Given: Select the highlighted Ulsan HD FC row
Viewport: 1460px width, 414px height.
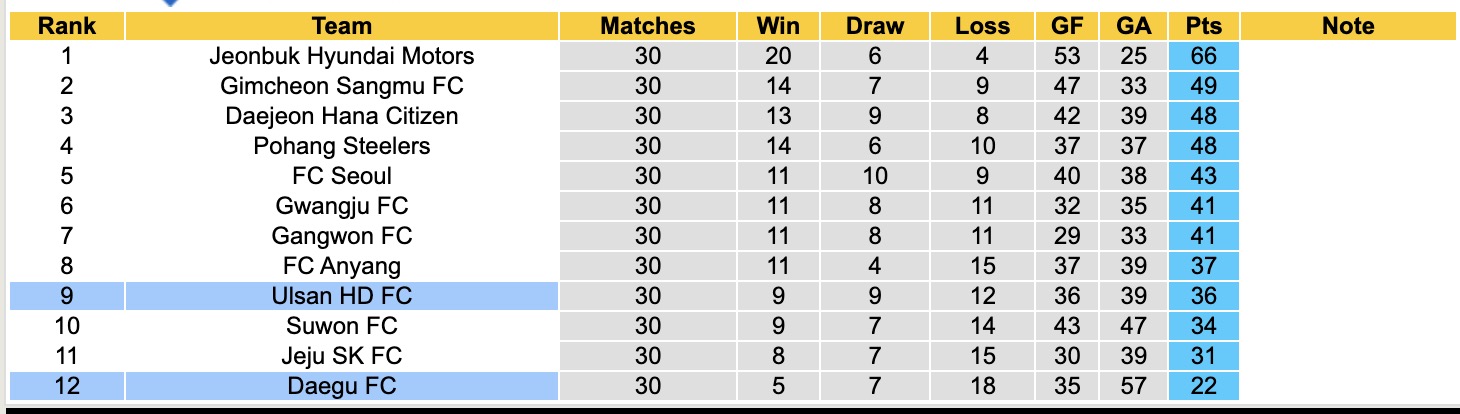Looking at the screenshot, I should (342, 296).
